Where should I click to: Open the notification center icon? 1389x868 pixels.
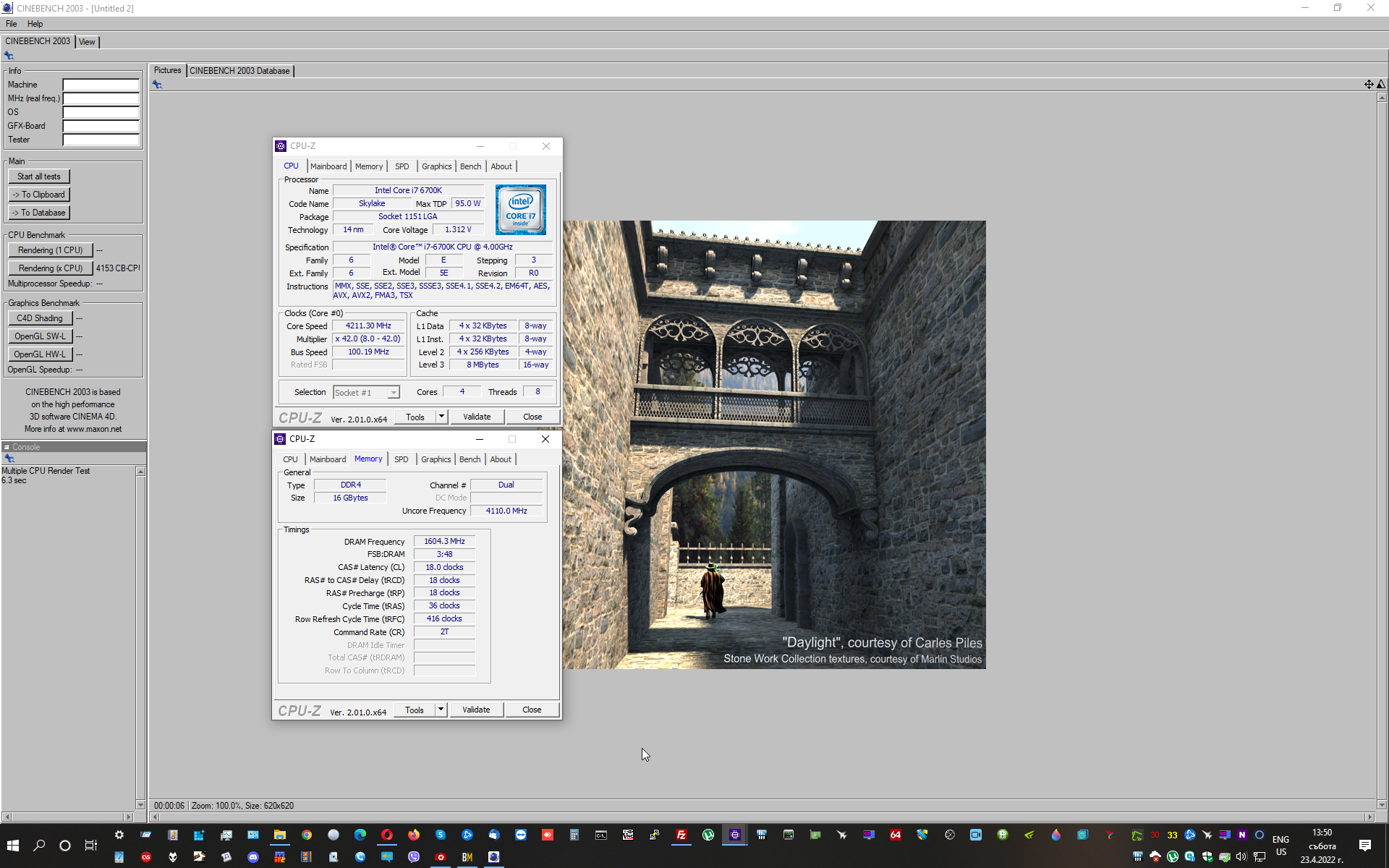pos(1365,846)
